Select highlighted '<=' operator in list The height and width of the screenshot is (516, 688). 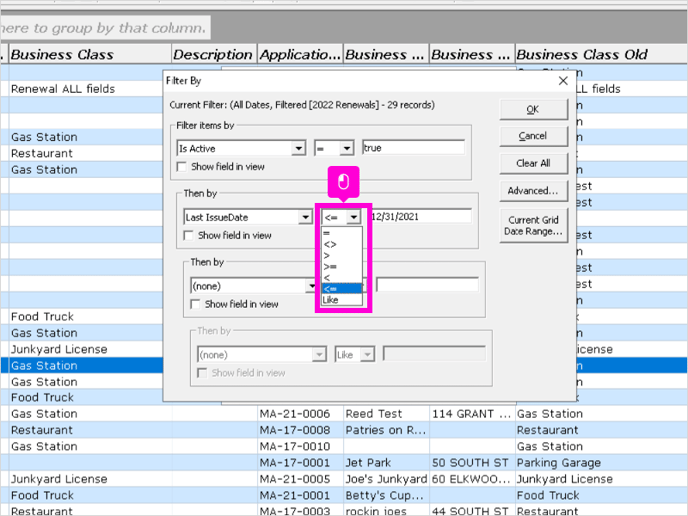click(x=342, y=288)
